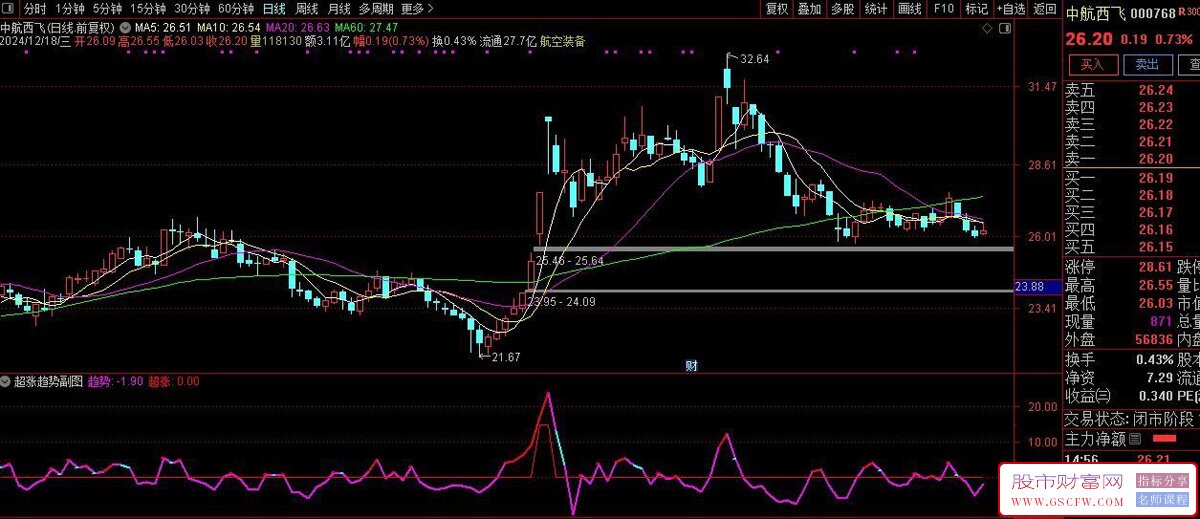This screenshot has width=1200, height=519.
Task: Click the icon beside 主力净额
Action: (x=1135, y=439)
